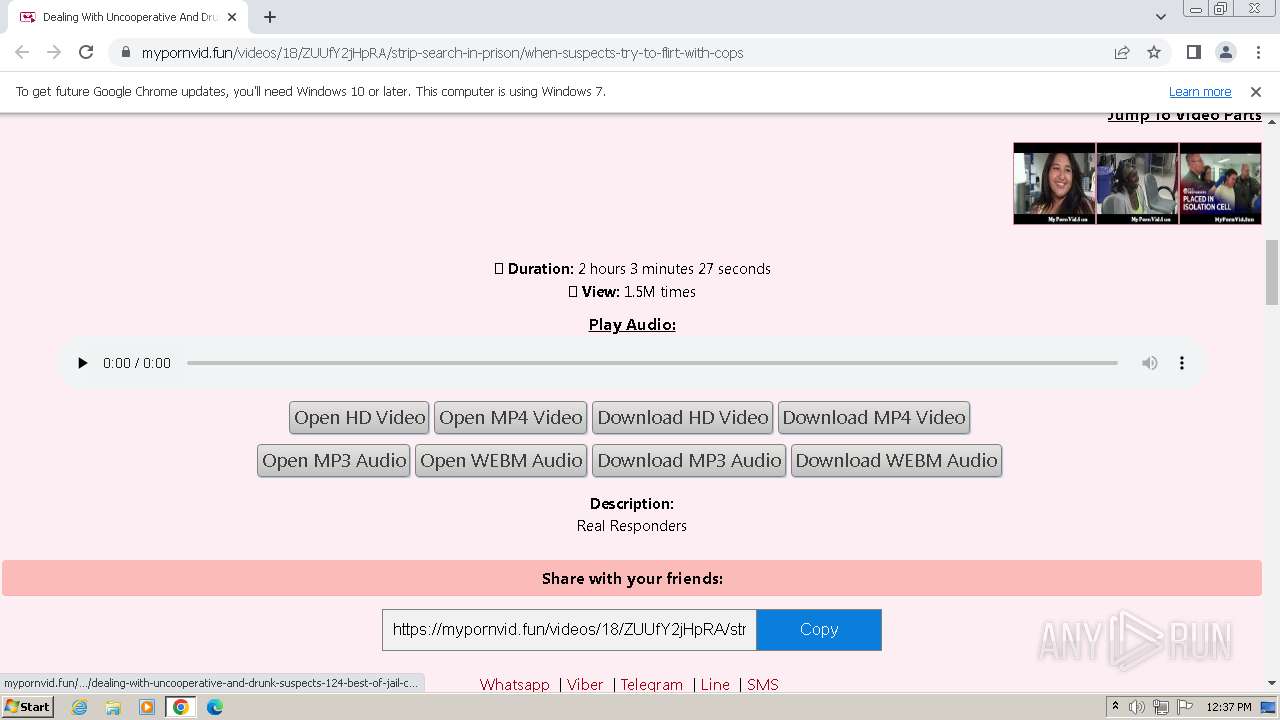Screen dimensions: 1280x720
Task: Open the side panel icon
Action: (x=1194, y=53)
